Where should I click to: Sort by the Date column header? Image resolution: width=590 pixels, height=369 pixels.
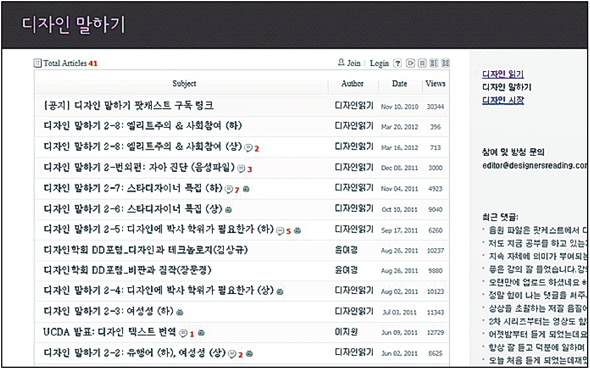pos(399,84)
